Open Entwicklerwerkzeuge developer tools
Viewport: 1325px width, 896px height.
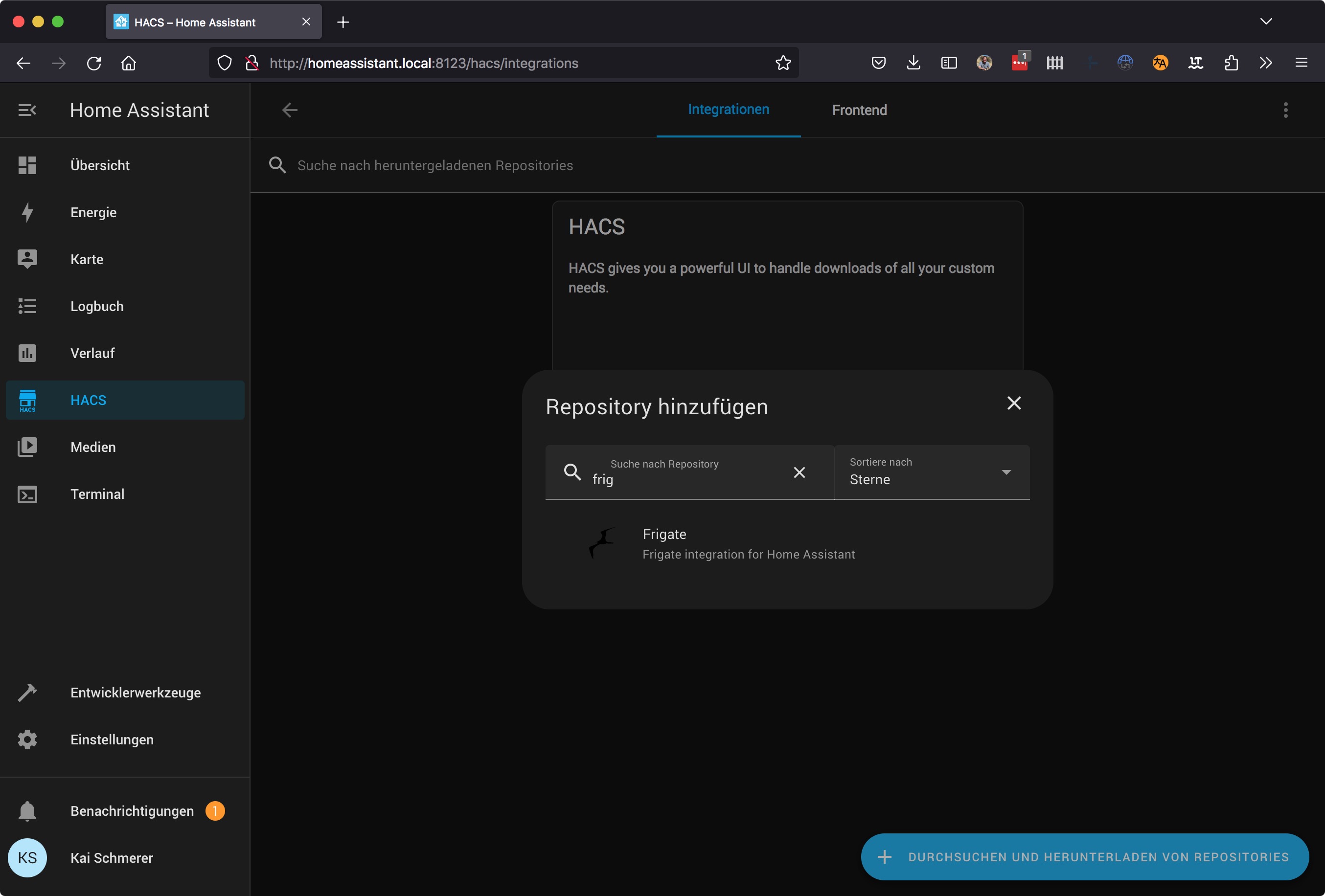[x=135, y=693]
